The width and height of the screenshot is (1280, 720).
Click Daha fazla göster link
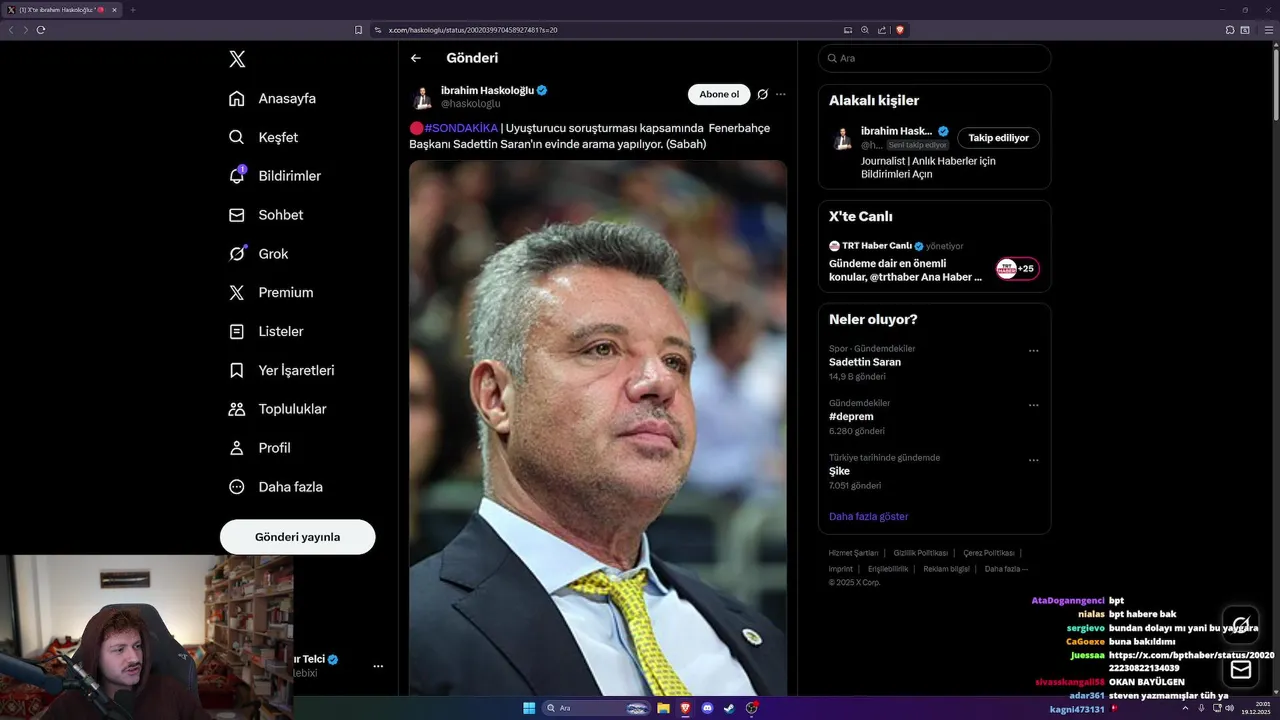click(x=868, y=517)
